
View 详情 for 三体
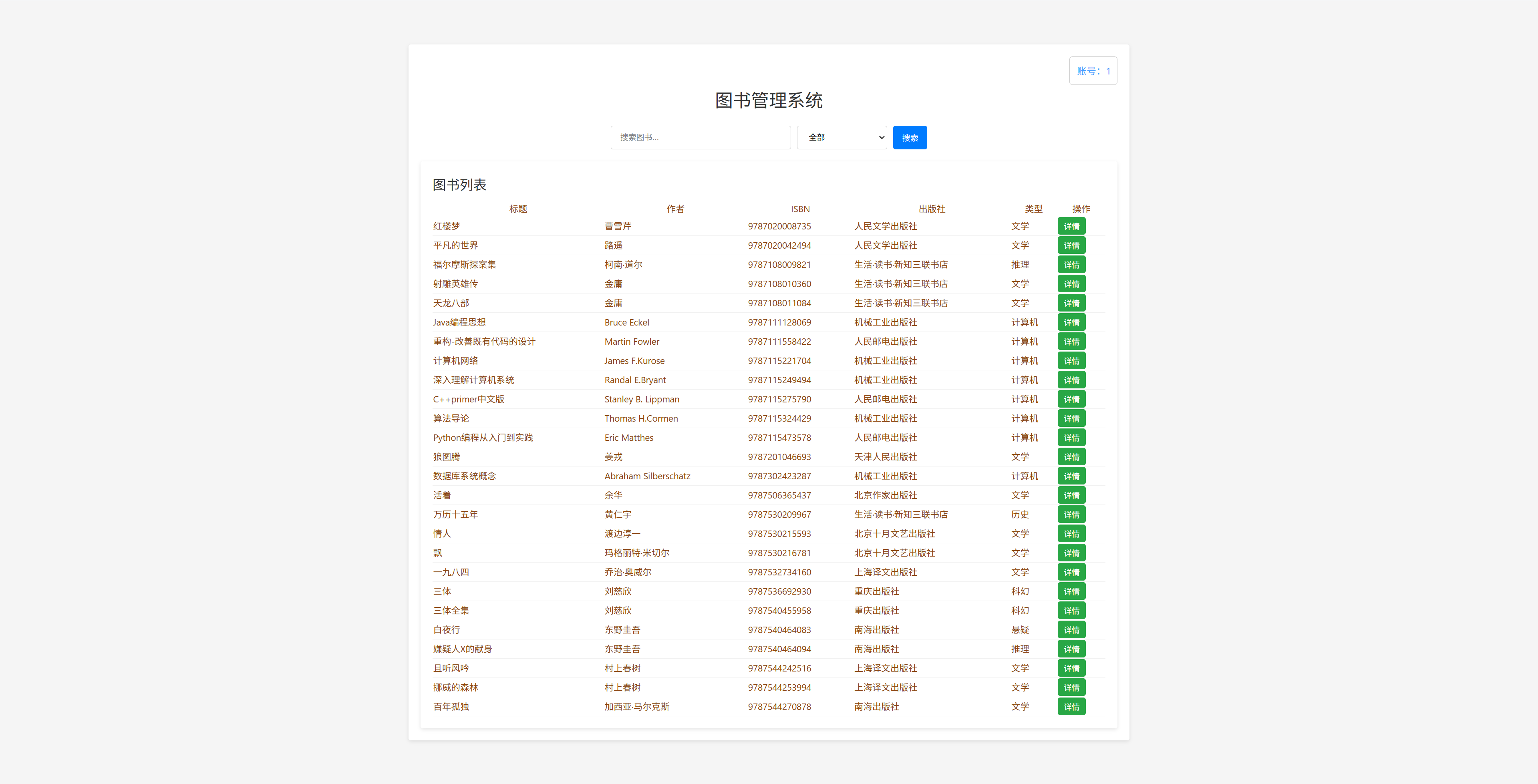click(x=1071, y=591)
